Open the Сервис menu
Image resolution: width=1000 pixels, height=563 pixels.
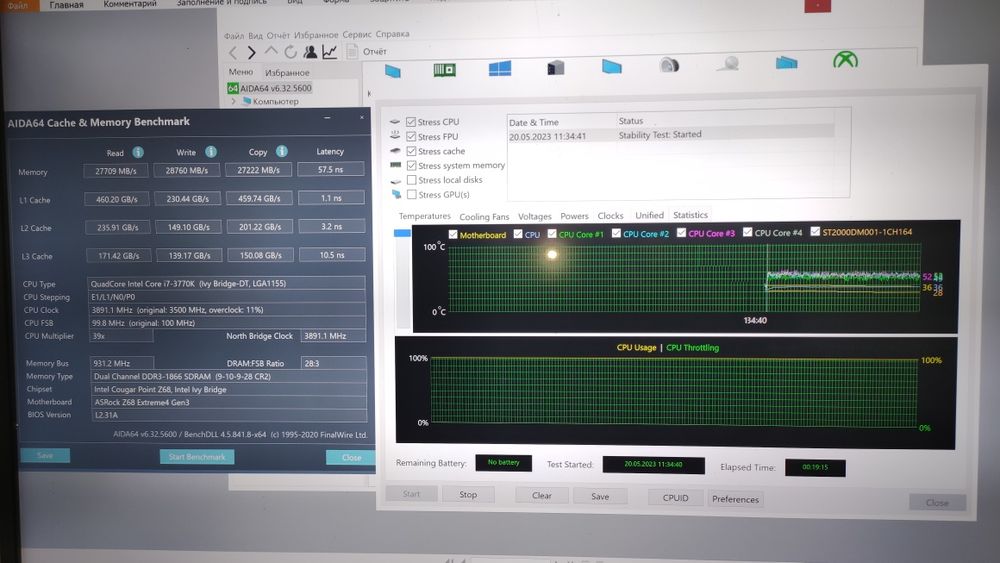(357, 34)
